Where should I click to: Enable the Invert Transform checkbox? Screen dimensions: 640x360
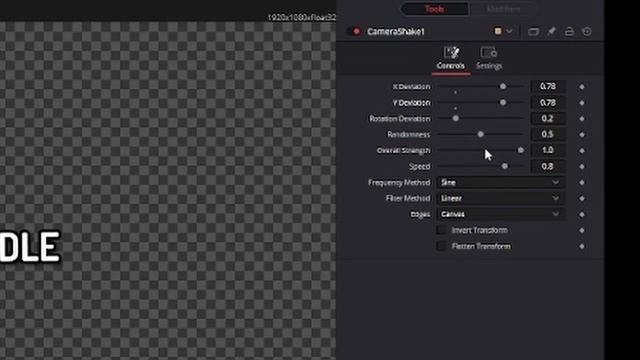point(441,230)
